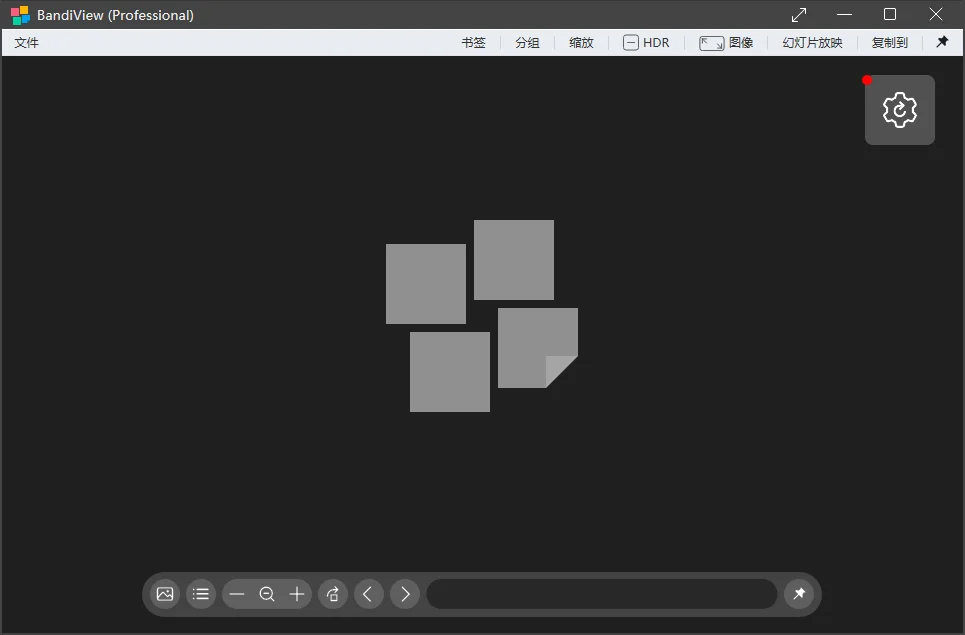Image resolution: width=965 pixels, height=635 pixels.
Task: Start 幻灯片放映 slideshow
Action: pyautogui.click(x=812, y=42)
